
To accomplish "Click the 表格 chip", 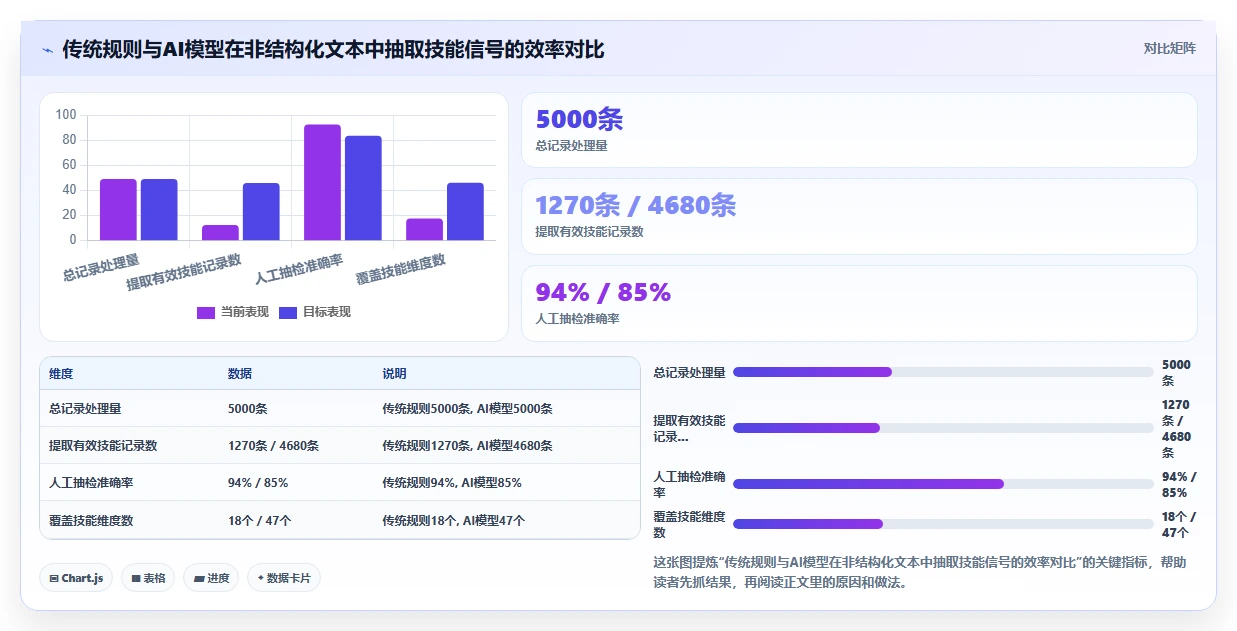I will tap(148, 578).
